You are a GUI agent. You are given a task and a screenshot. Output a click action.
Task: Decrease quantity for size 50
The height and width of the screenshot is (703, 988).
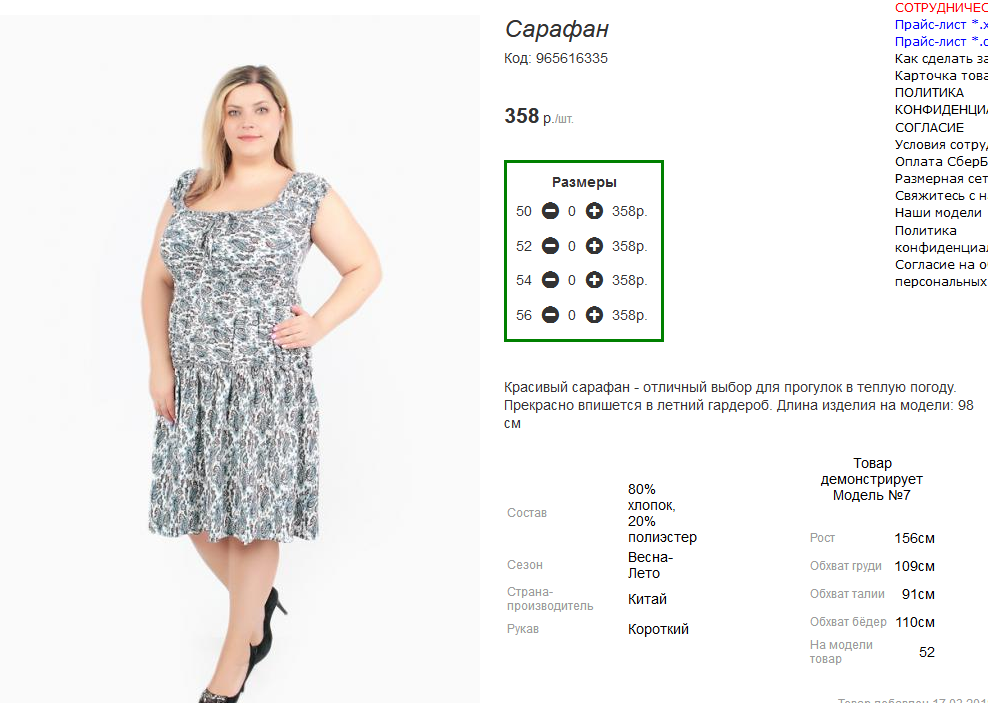(x=550, y=211)
